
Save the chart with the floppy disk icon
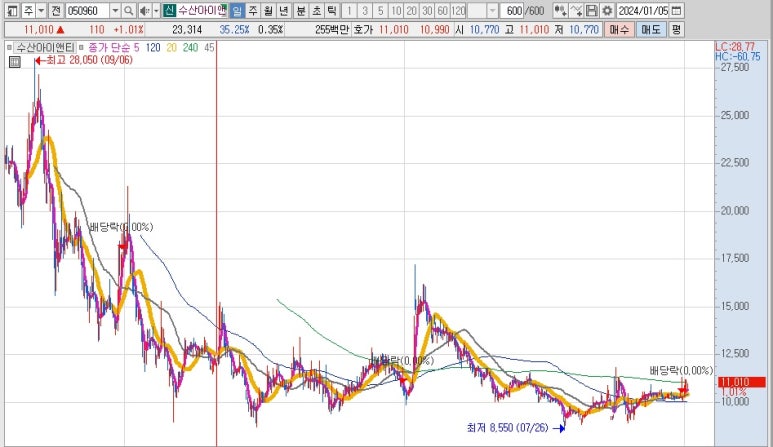pos(592,10)
